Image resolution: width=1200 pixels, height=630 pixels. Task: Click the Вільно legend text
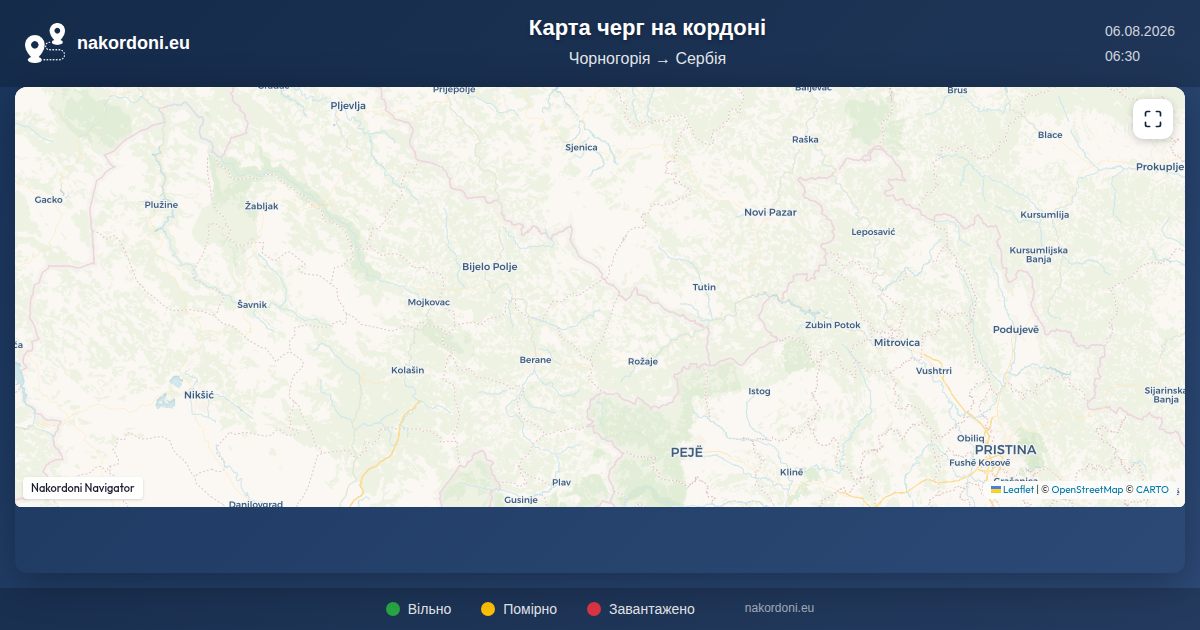pyautogui.click(x=429, y=609)
